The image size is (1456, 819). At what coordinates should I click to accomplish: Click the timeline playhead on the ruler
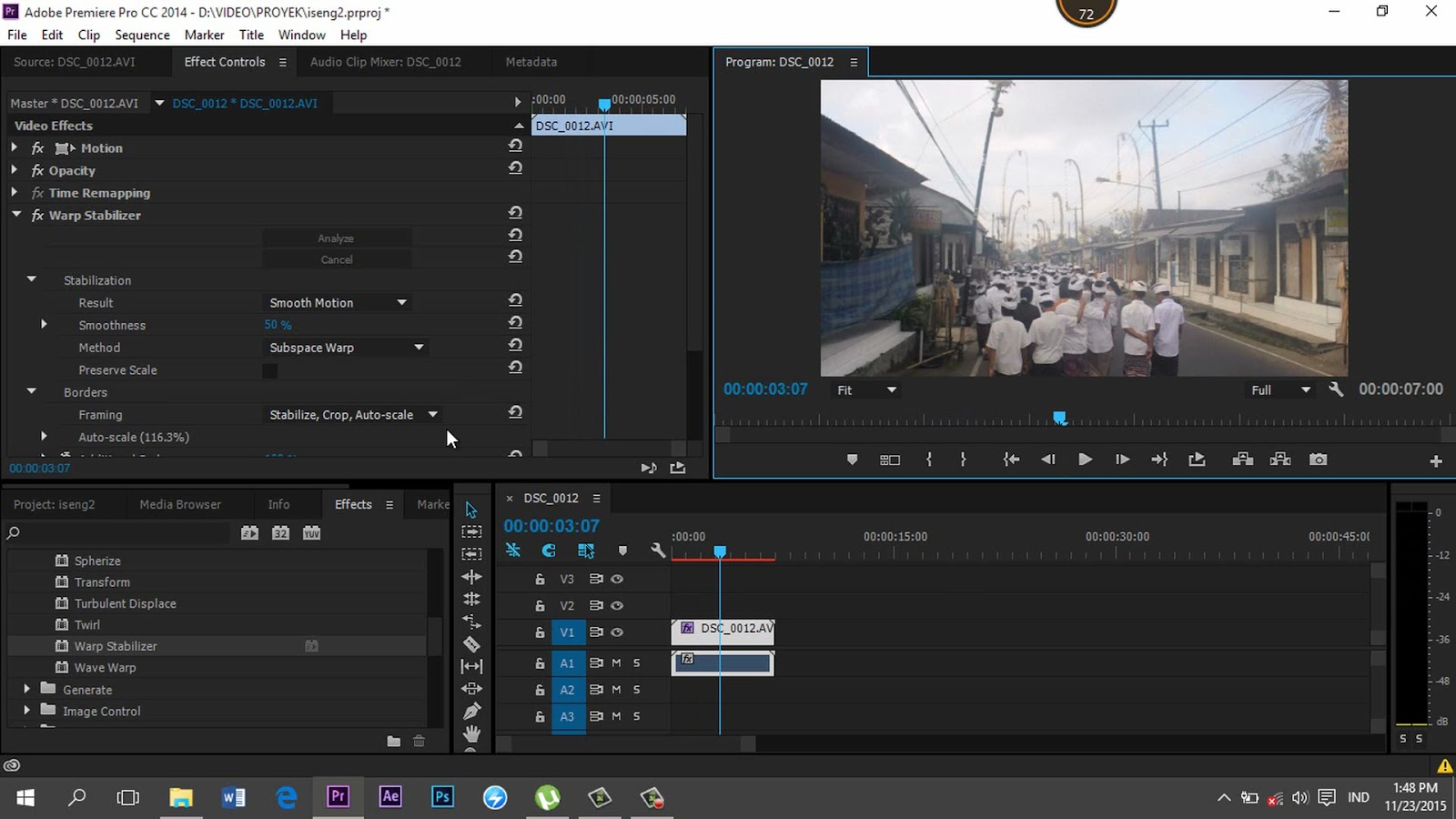[x=720, y=551]
